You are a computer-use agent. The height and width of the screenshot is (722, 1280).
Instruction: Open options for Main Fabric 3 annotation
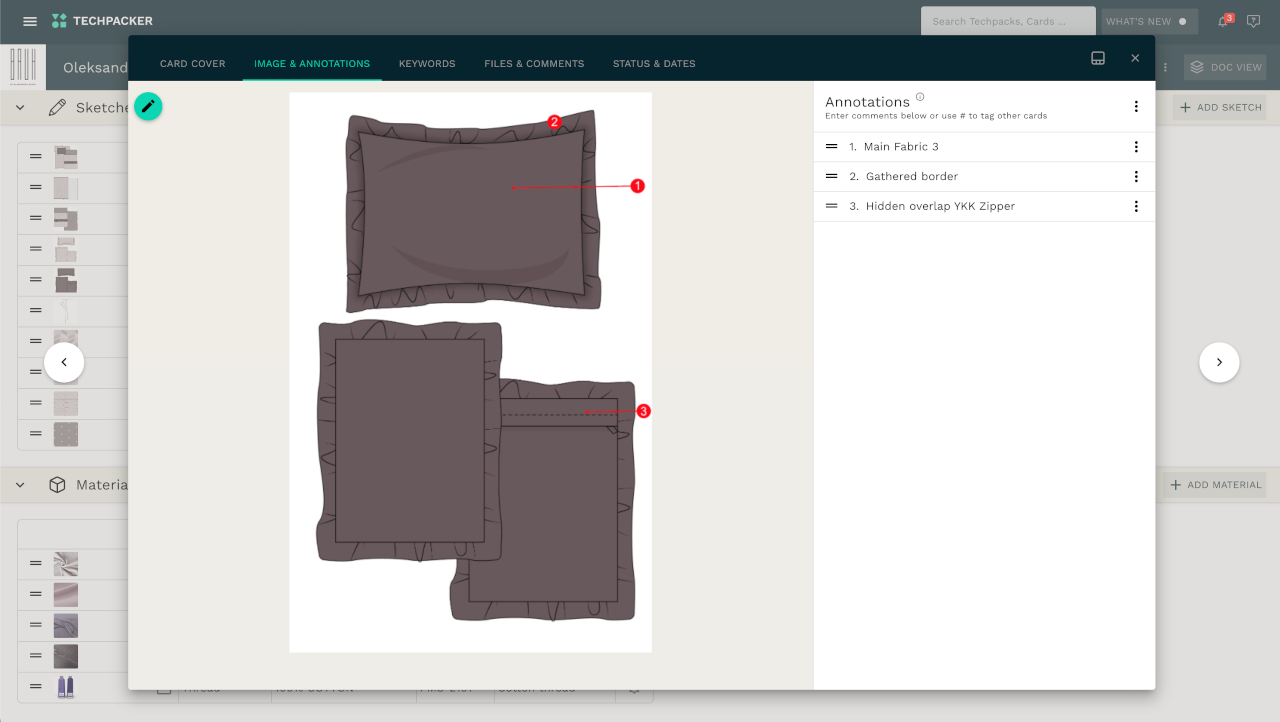(x=1136, y=147)
